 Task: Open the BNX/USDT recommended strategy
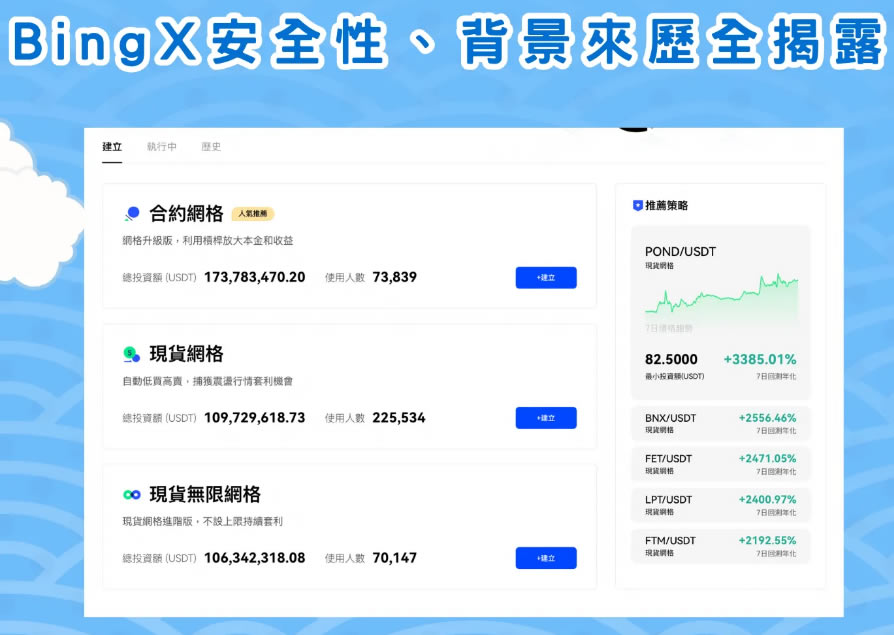(x=720, y=424)
